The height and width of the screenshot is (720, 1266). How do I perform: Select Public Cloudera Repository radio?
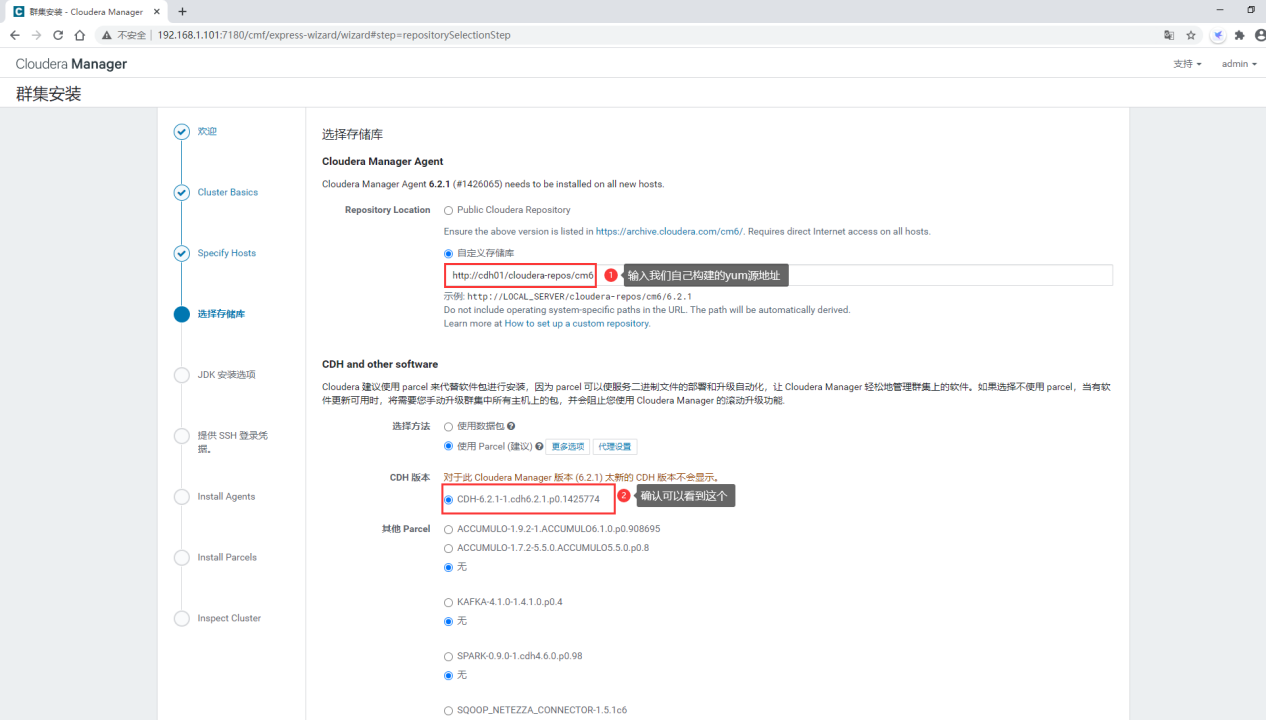pos(448,210)
